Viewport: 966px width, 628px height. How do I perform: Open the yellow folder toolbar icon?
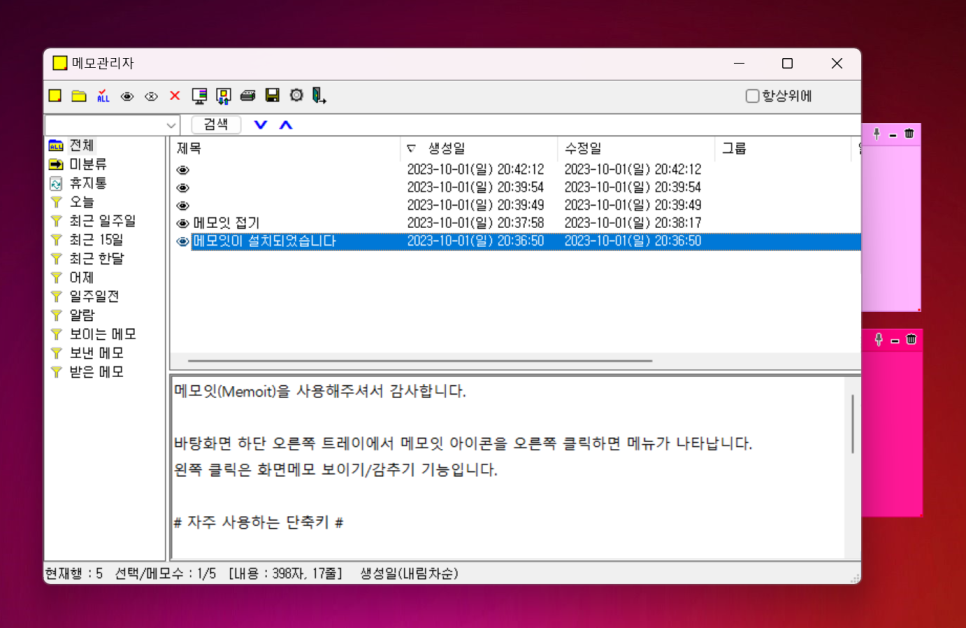79,96
